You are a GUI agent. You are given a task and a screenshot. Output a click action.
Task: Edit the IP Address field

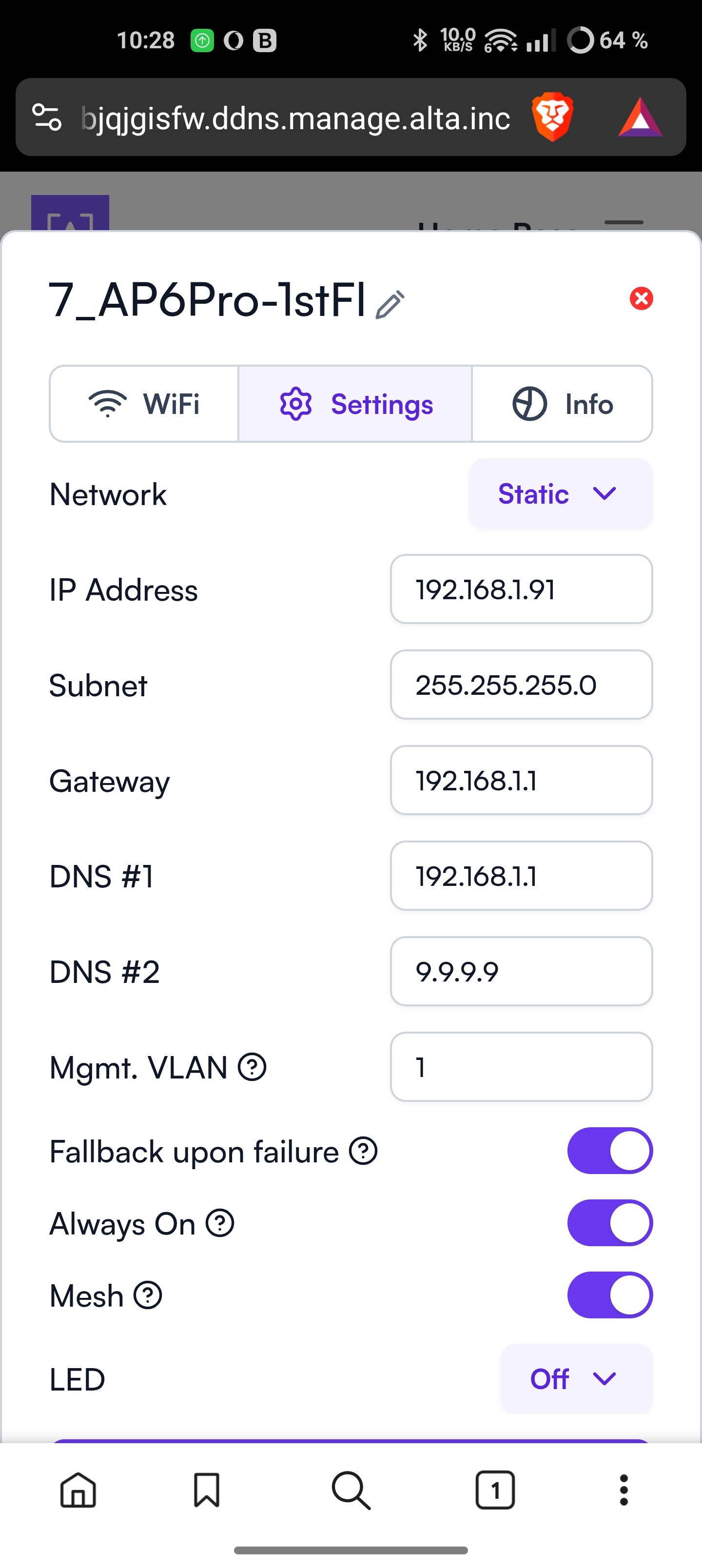pyautogui.click(x=521, y=589)
